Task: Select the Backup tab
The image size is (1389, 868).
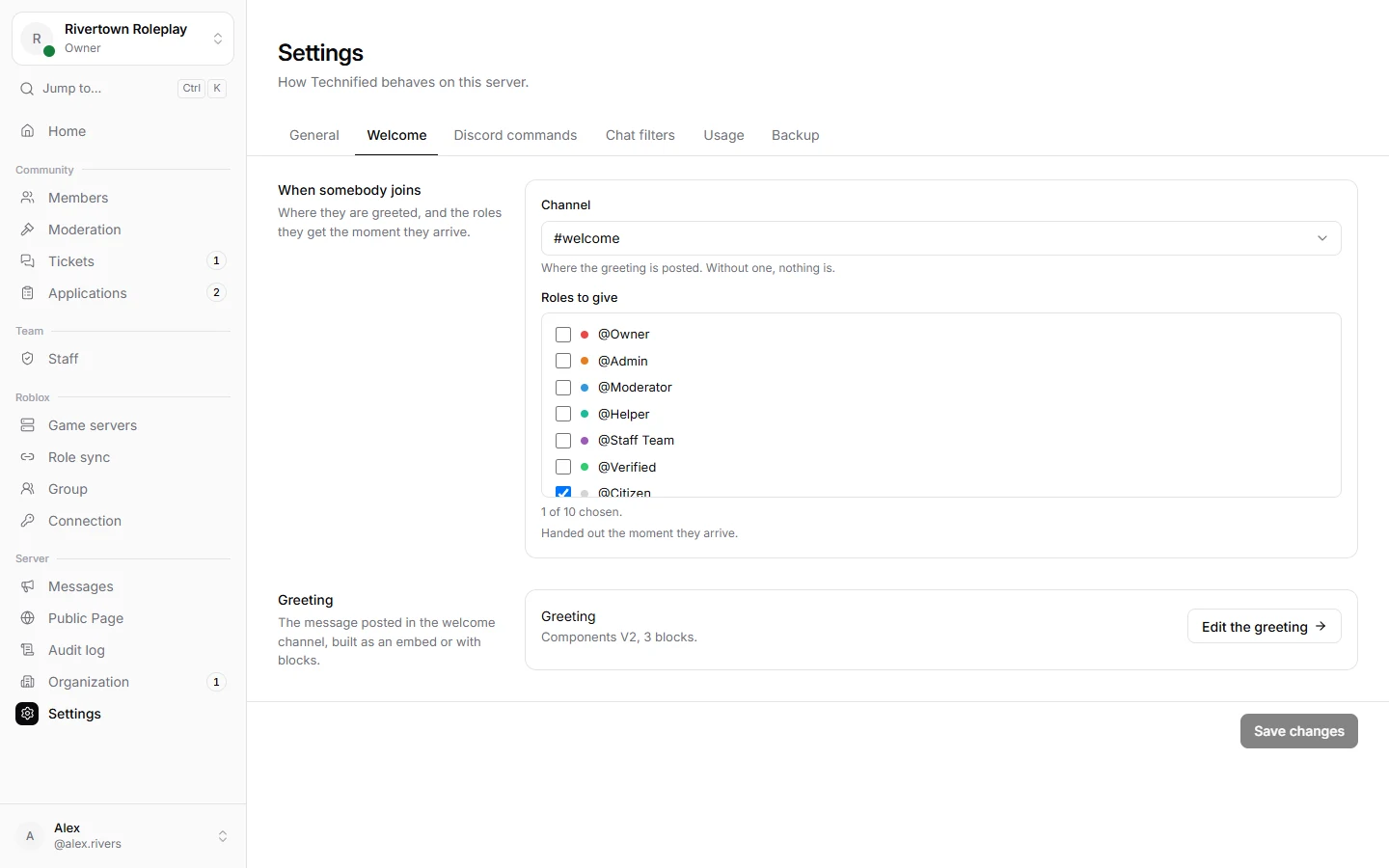Action: click(796, 135)
